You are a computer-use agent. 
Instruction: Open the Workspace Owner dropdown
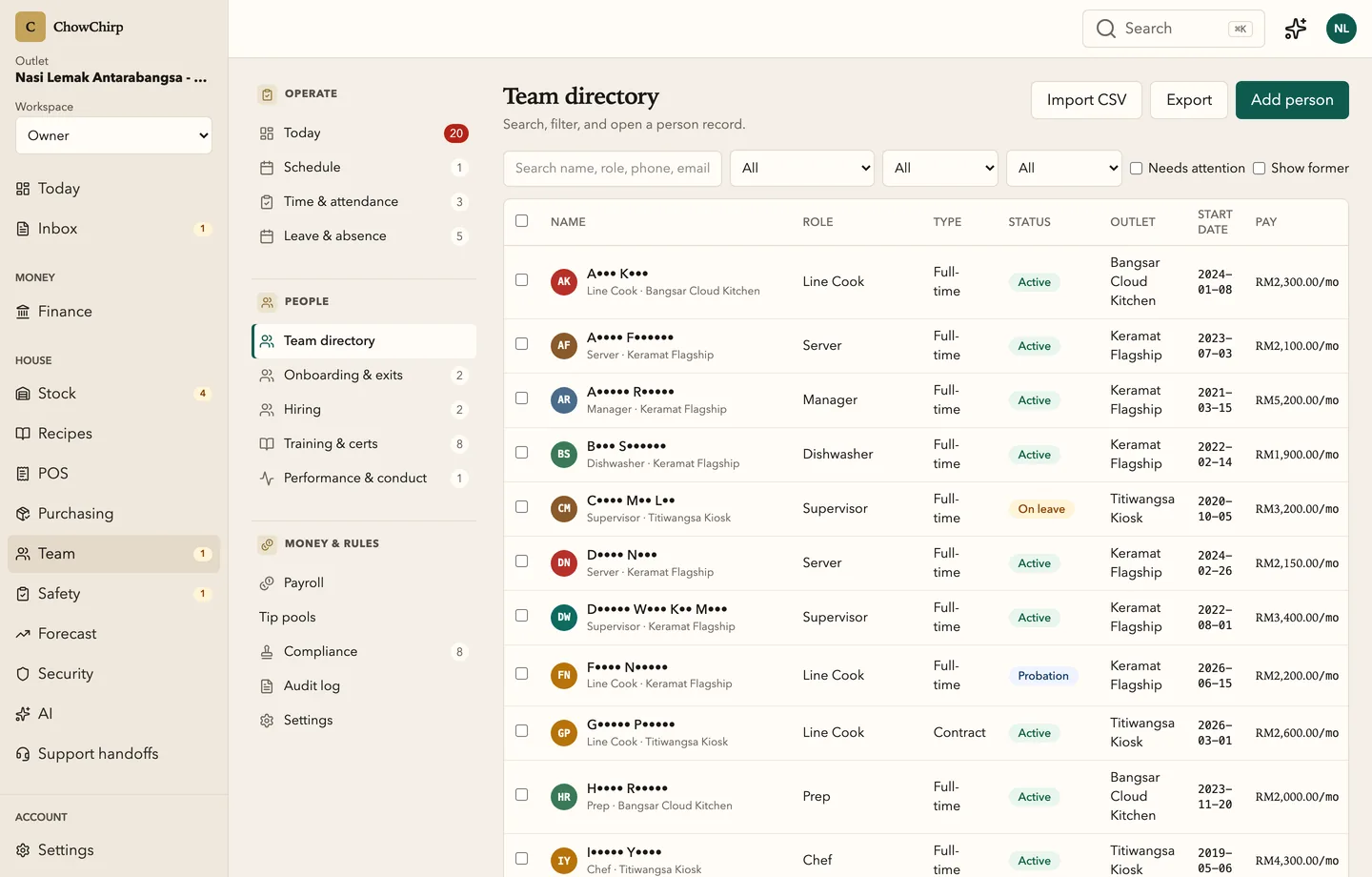click(113, 135)
